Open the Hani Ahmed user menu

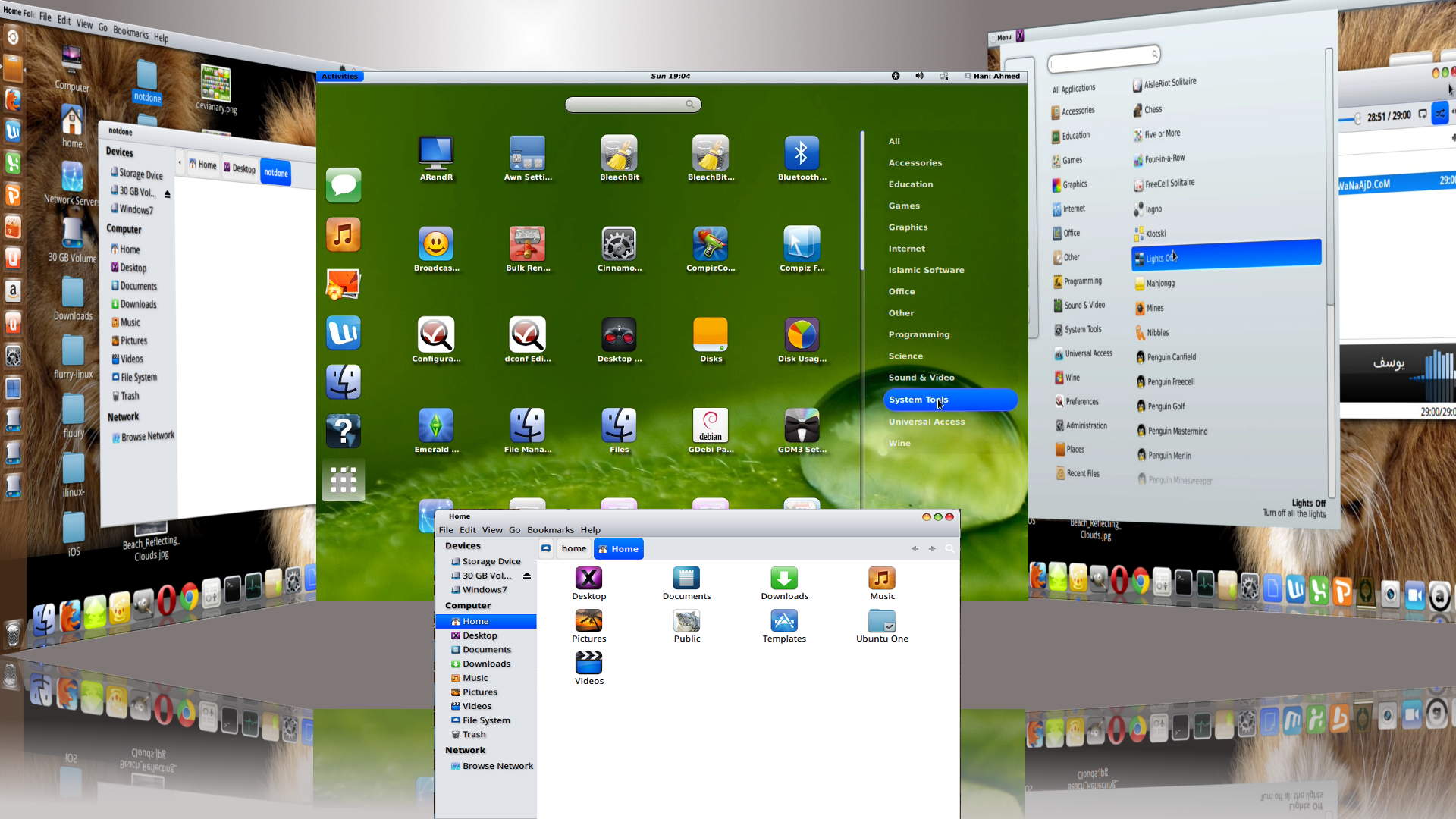point(992,76)
